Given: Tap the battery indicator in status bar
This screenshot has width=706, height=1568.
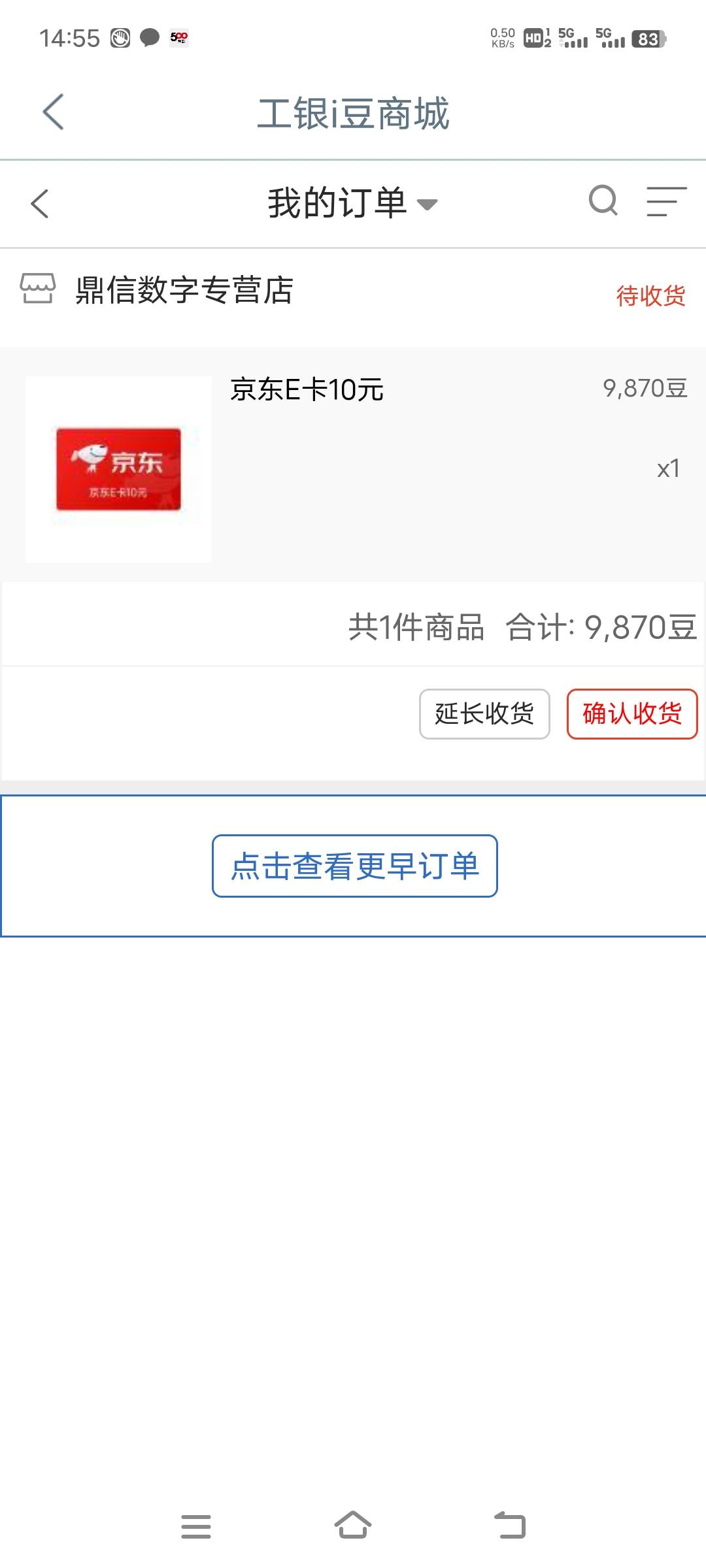Looking at the screenshot, I should (648, 39).
